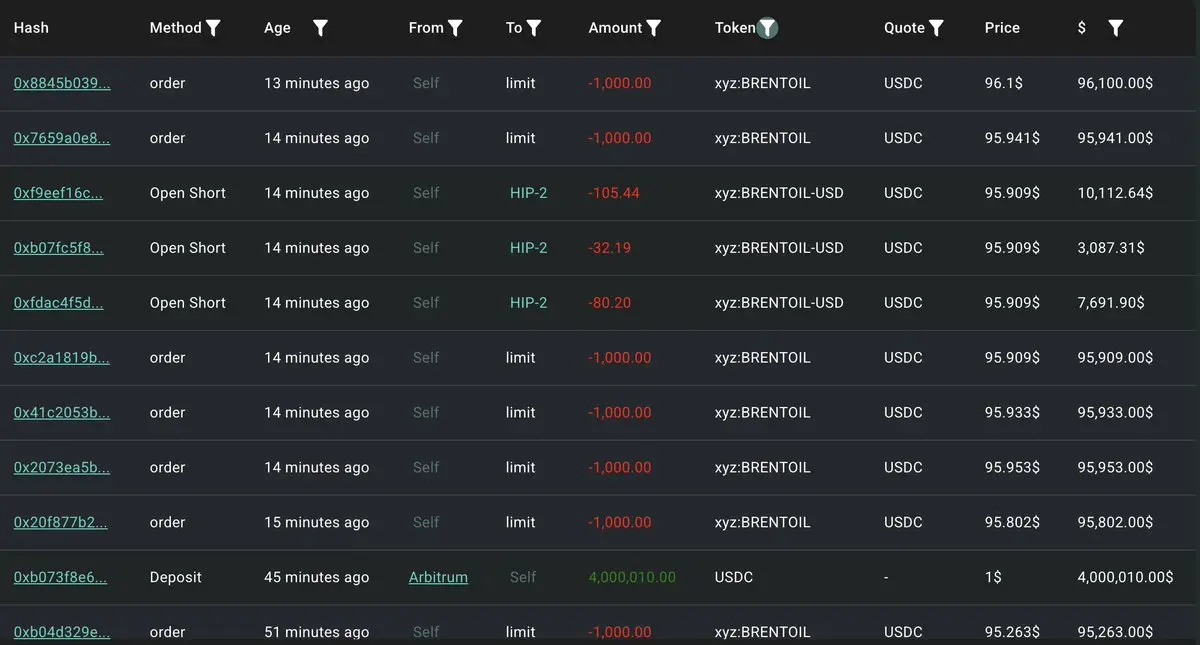
Task: Open the Arbitrum source link
Action: tap(438, 577)
